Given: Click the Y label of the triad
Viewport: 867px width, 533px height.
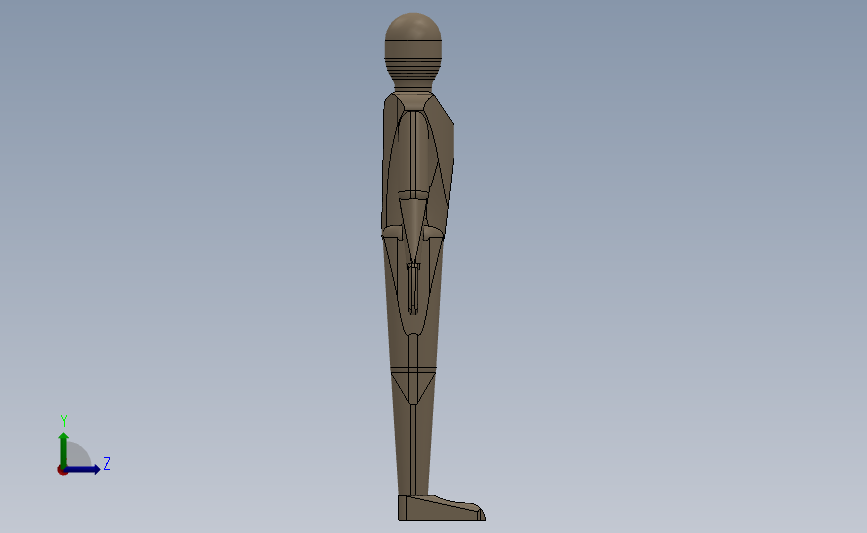Looking at the screenshot, I should 64,421.
